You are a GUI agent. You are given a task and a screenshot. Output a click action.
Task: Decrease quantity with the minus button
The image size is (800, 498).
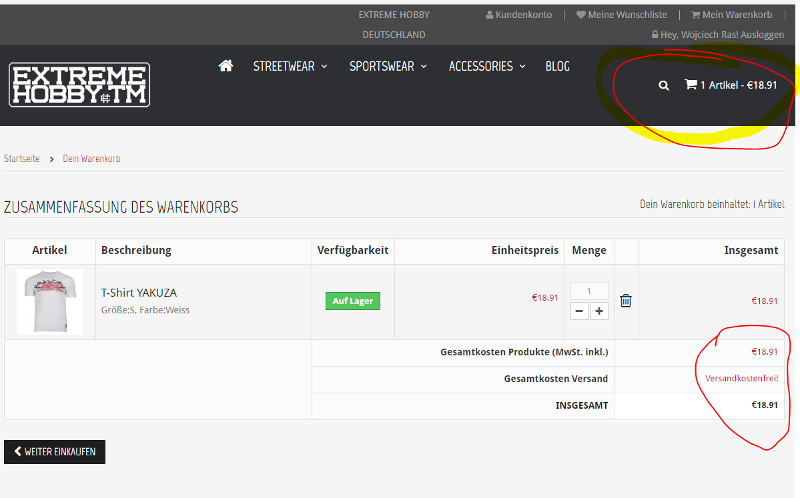579,311
